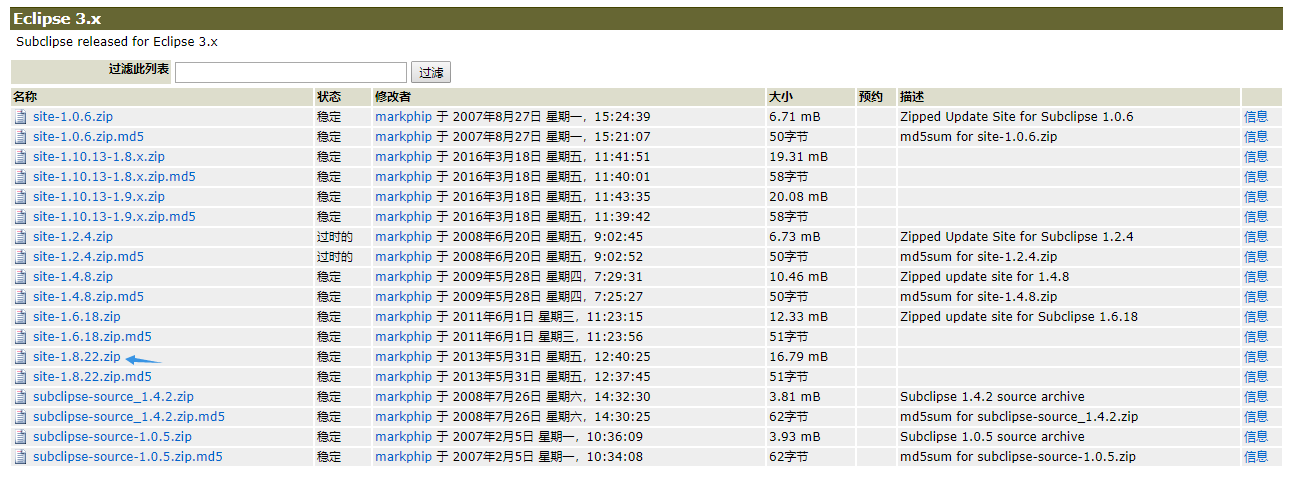Open 信息 link for site-1.4.8.zip
Screen dimensions: 1295x484
click(1256, 277)
